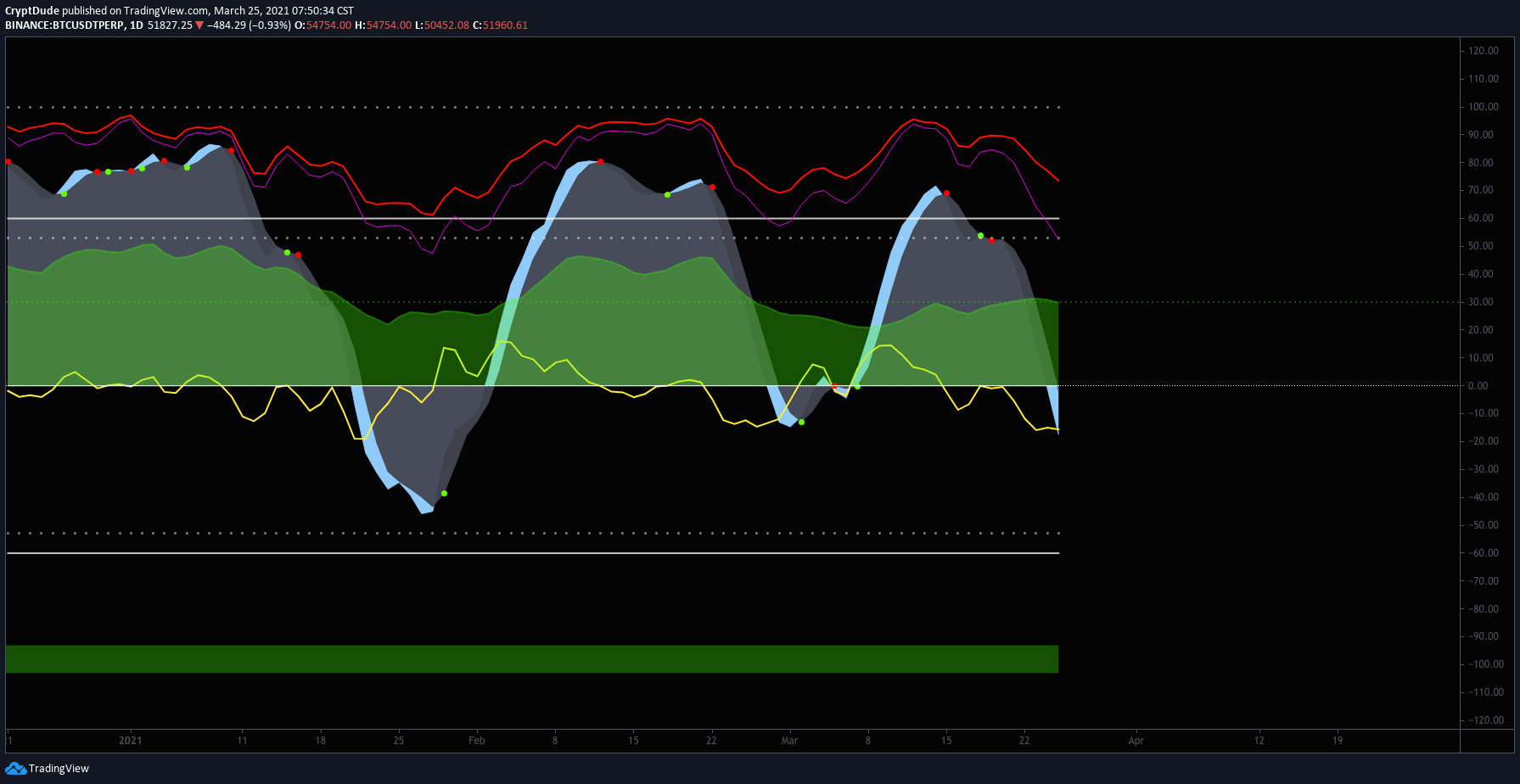Click the open value O:54754.00
Viewport: 1520px width, 784px height.
point(323,25)
